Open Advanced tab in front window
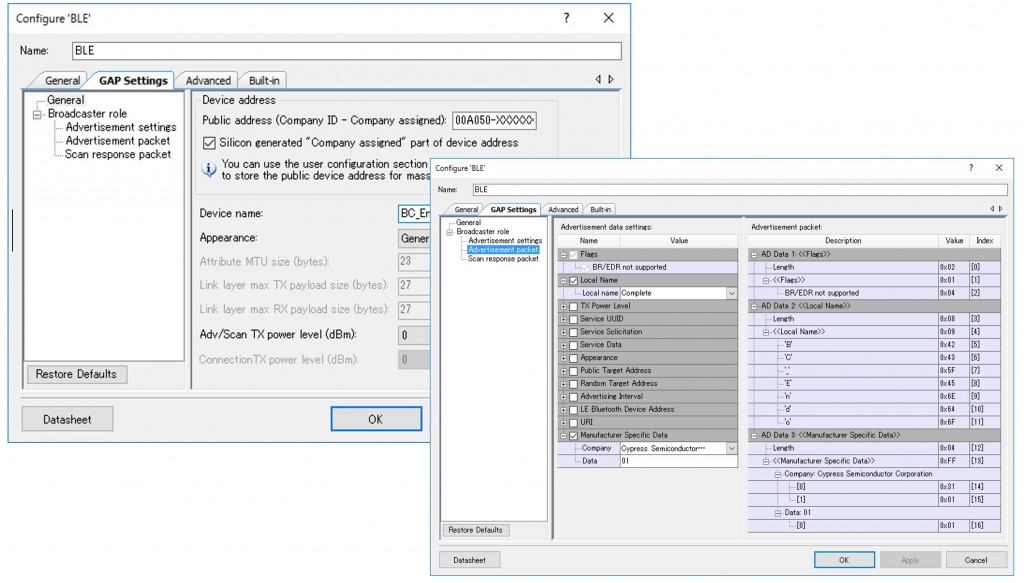The height and width of the screenshot is (583, 1024). 563,210
